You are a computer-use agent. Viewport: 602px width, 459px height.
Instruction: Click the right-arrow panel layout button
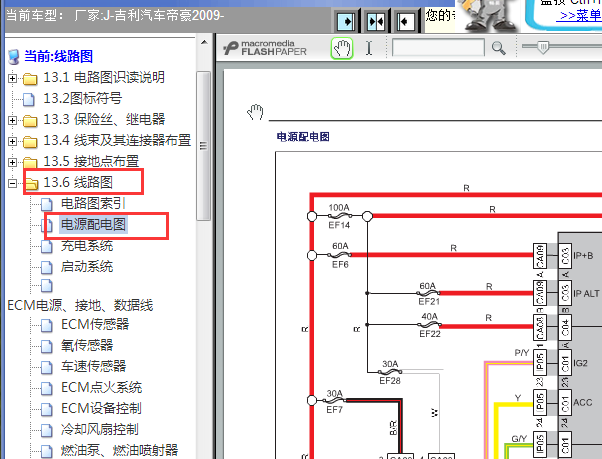click(x=346, y=21)
